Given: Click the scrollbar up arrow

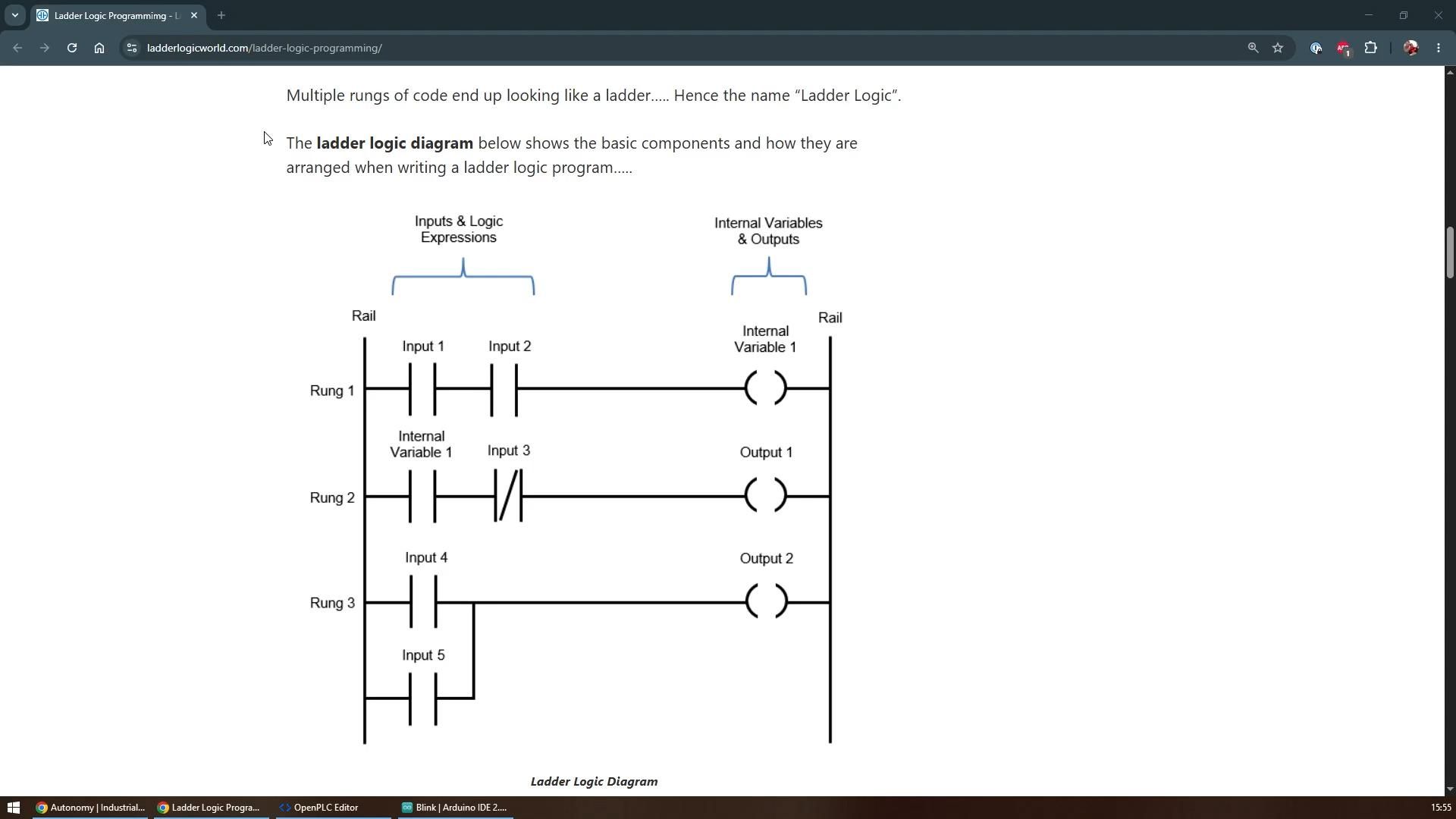Looking at the screenshot, I should tap(1450, 72).
